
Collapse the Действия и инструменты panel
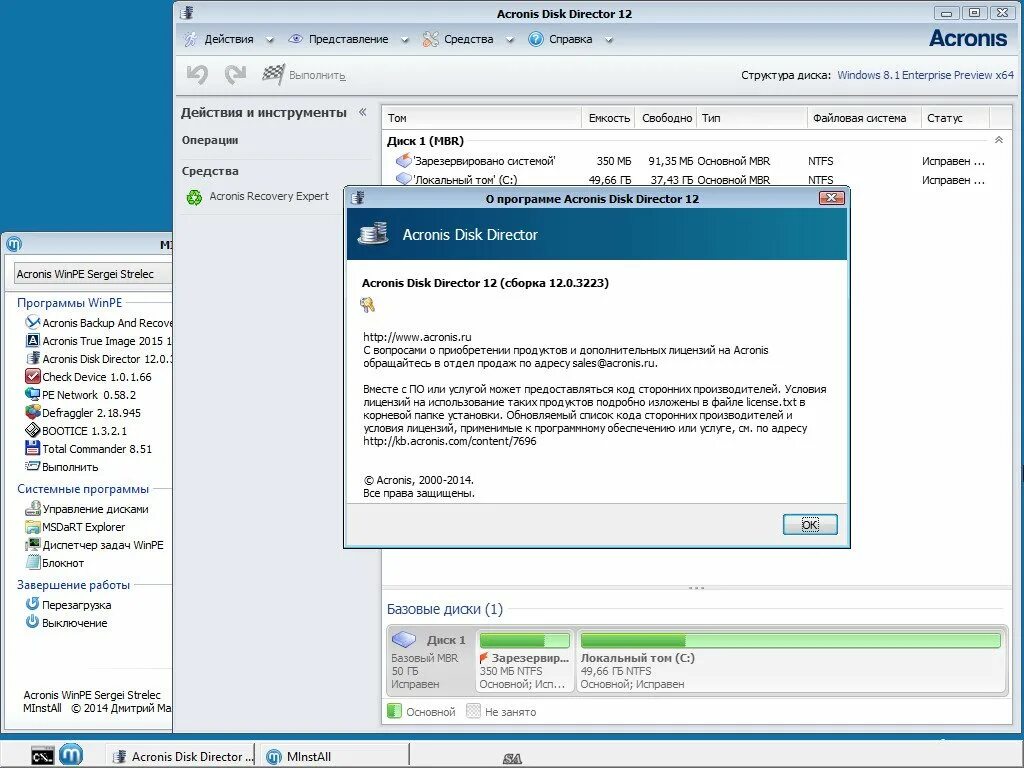[x=362, y=112]
